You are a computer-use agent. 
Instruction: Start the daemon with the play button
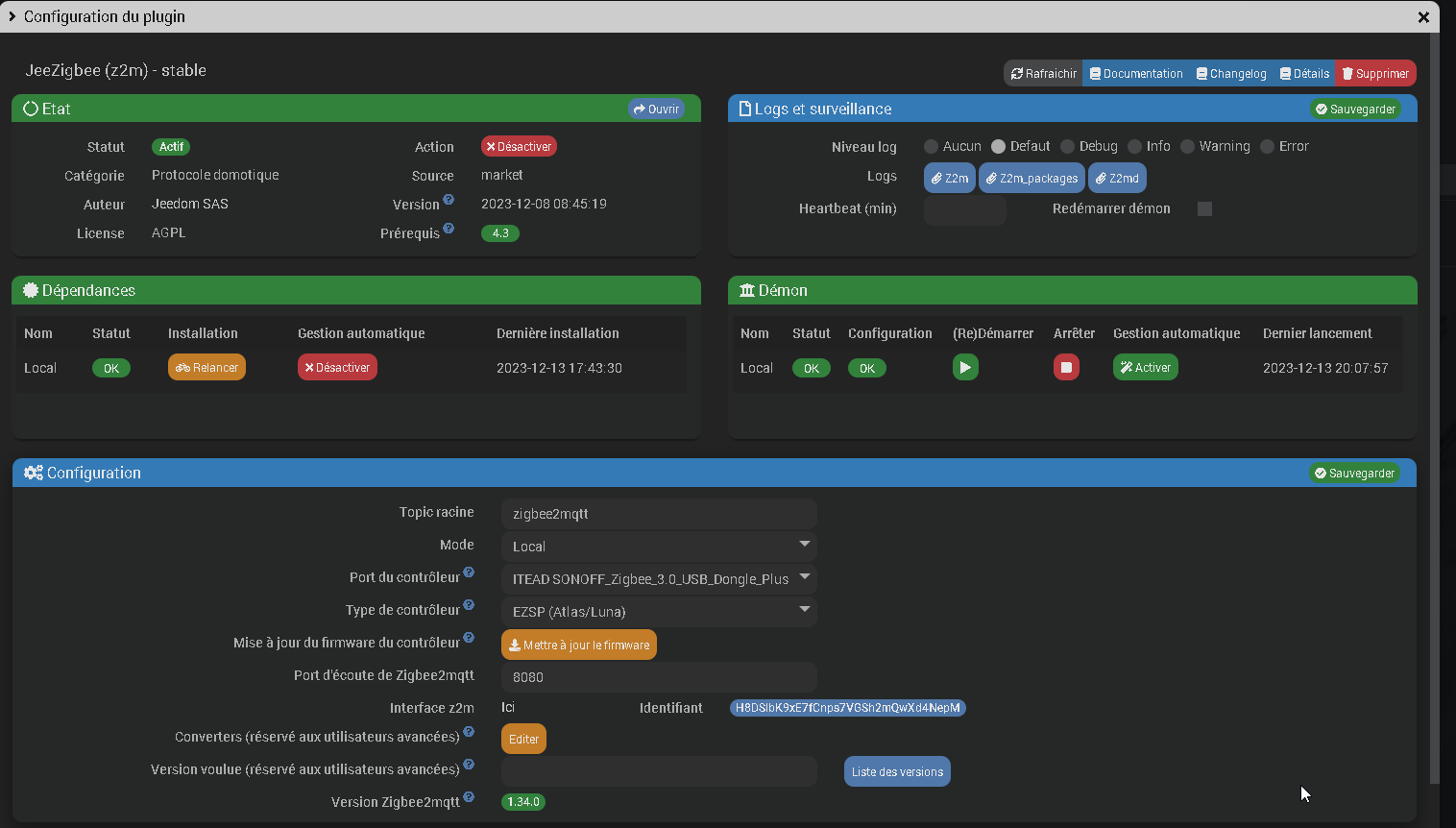tap(965, 367)
